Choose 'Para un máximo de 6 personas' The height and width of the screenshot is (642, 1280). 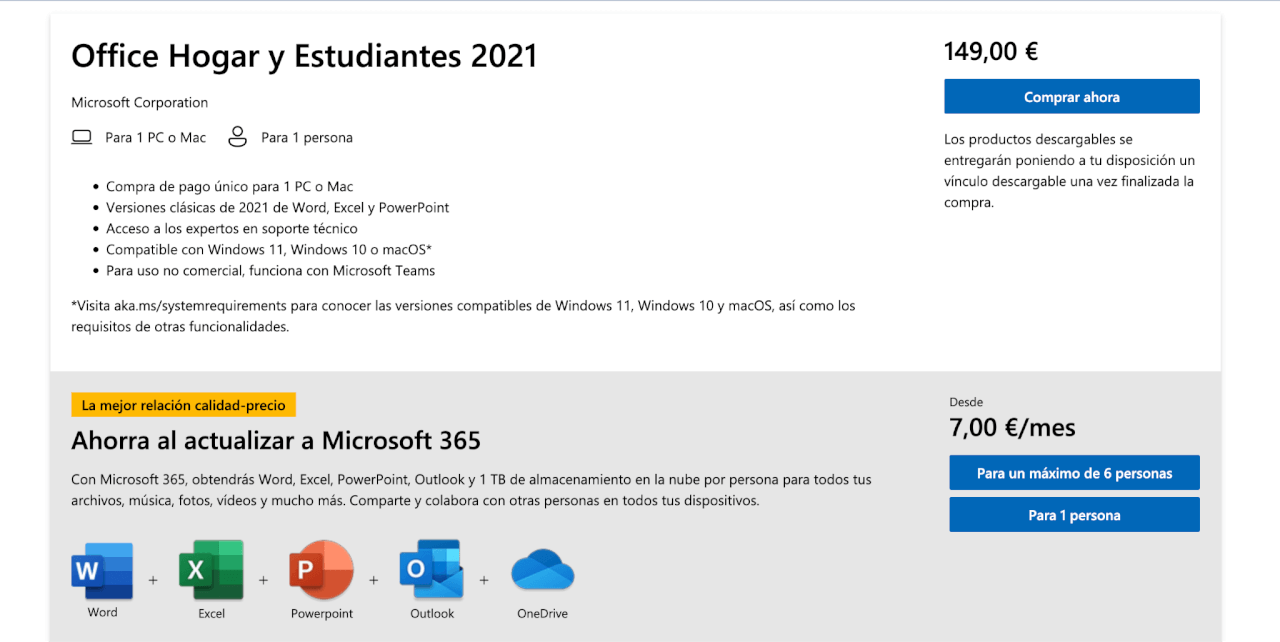[x=1074, y=473]
